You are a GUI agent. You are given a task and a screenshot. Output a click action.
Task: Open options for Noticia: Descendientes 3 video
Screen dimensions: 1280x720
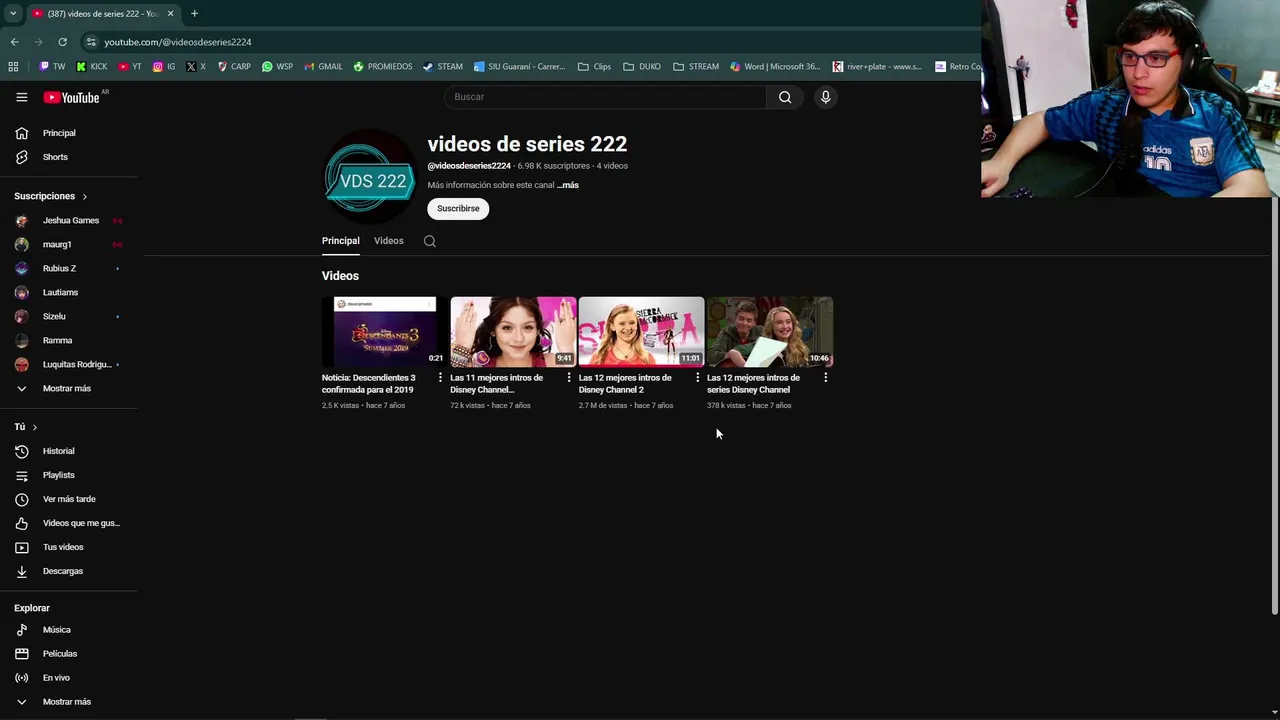point(440,378)
